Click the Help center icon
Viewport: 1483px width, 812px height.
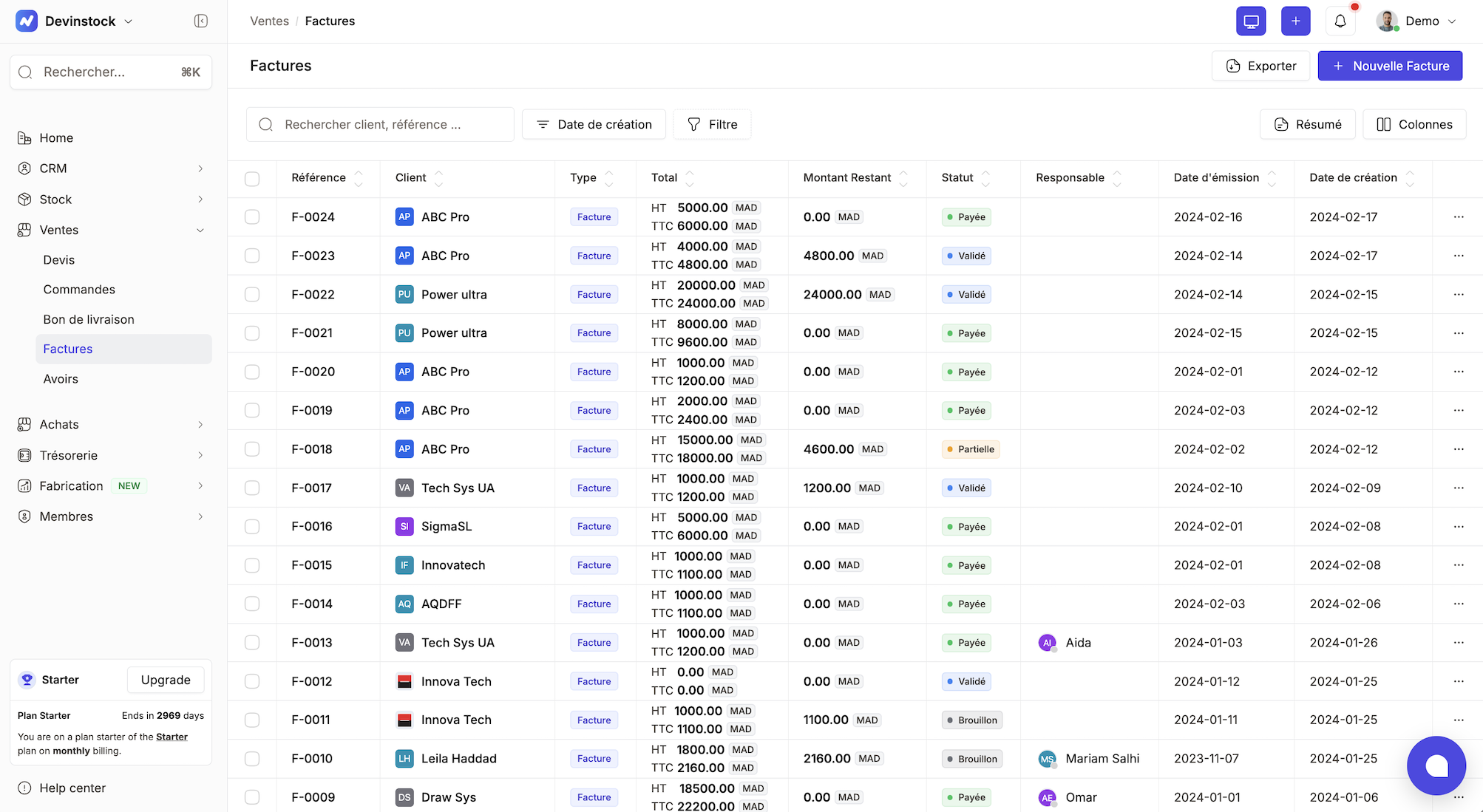pos(24,788)
